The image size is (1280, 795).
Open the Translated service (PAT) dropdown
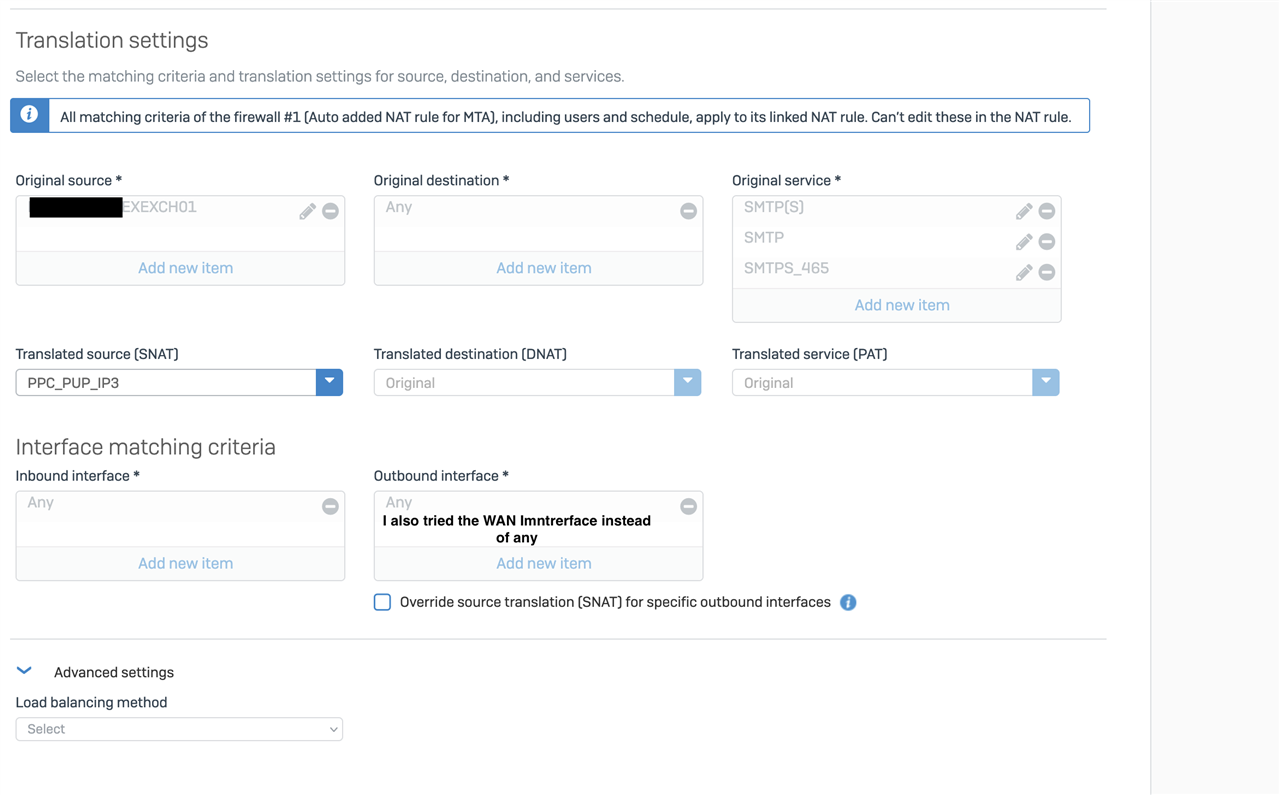coord(895,382)
